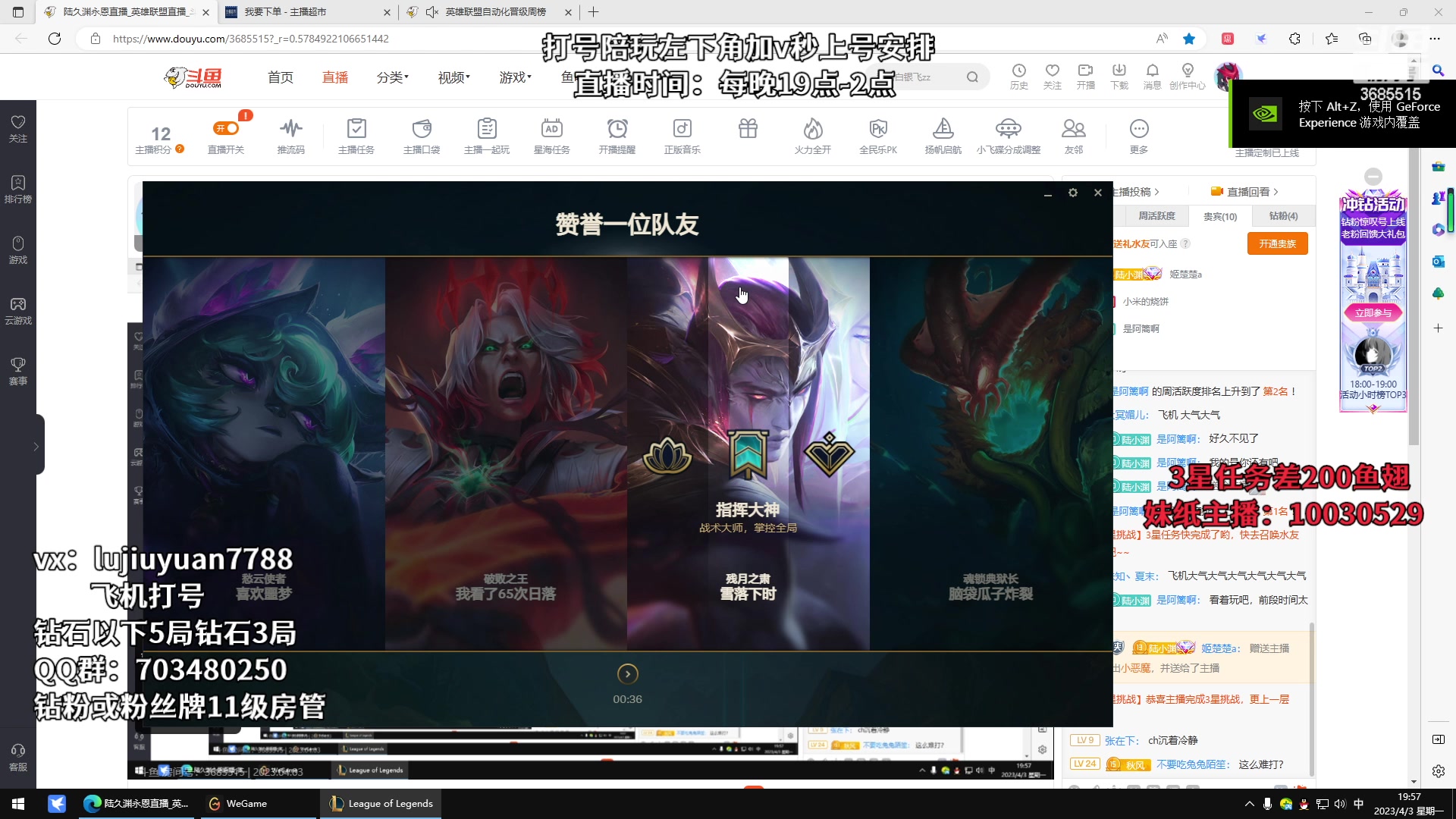Viewport: 1456px width, 819px height.
Task: Toggle the browser favorite star
Action: (1189, 39)
